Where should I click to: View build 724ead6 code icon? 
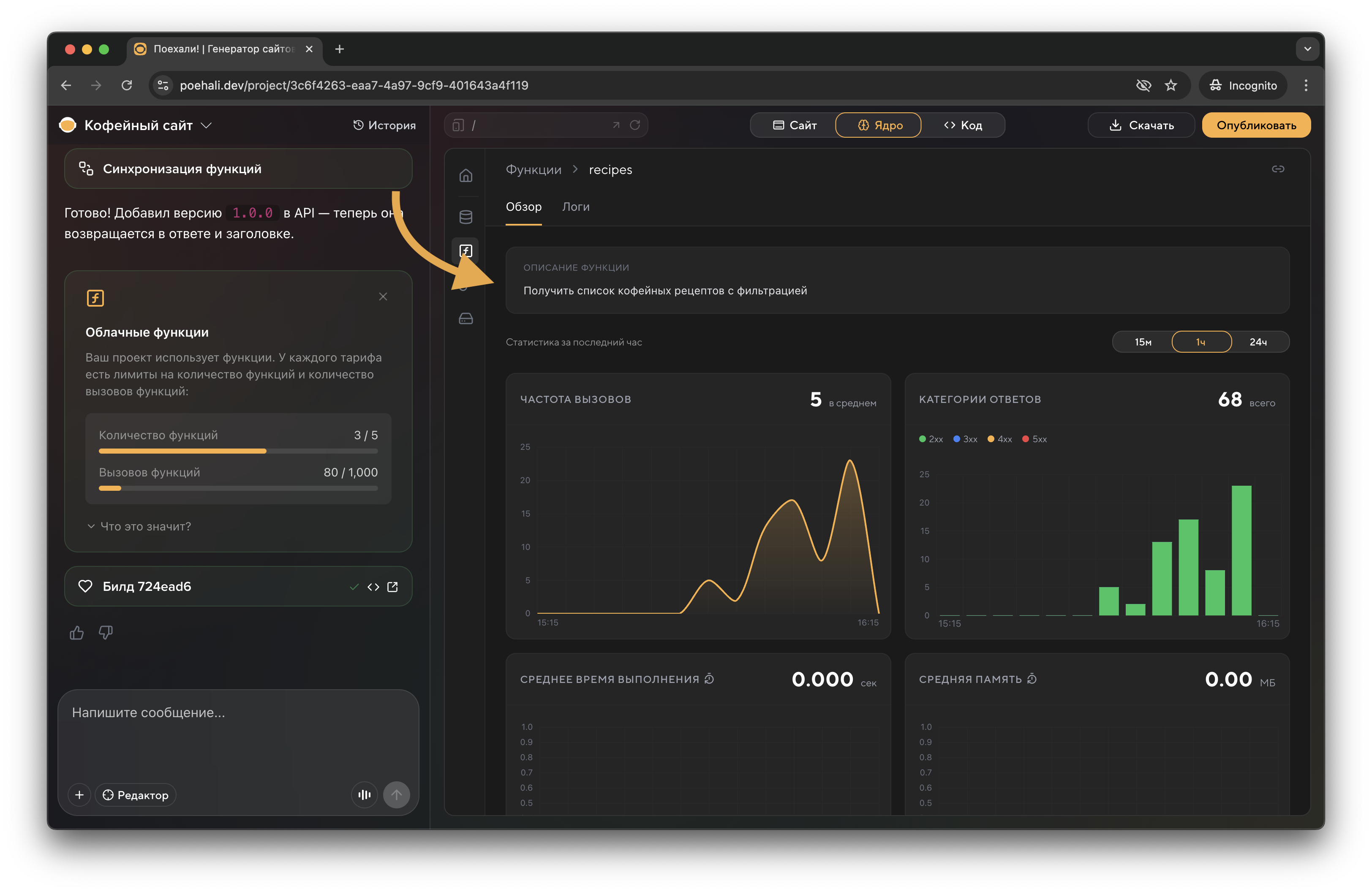point(373,587)
